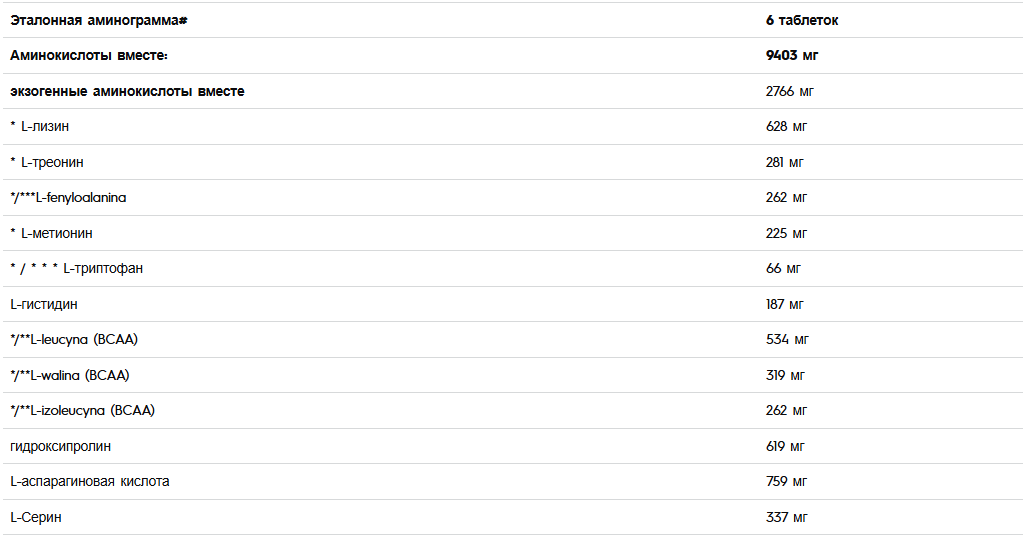Click 'экзогенные аминокислоты вместе' row

[x=127, y=91]
